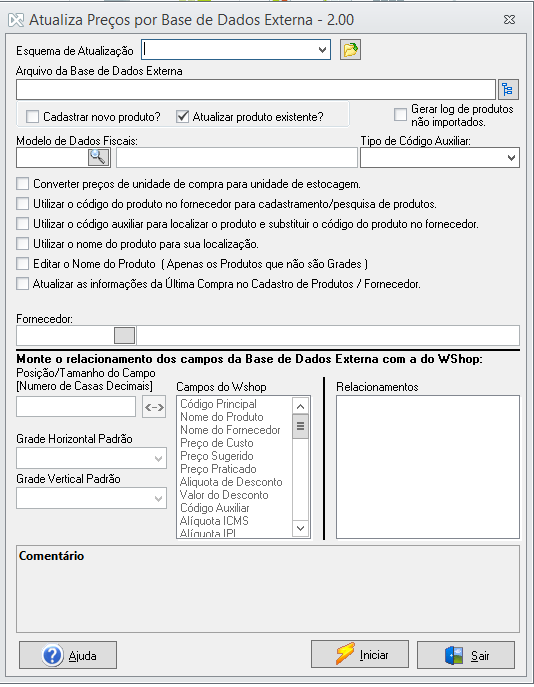Close the Atualiza Preços window

pyautogui.click(x=509, y=20)
